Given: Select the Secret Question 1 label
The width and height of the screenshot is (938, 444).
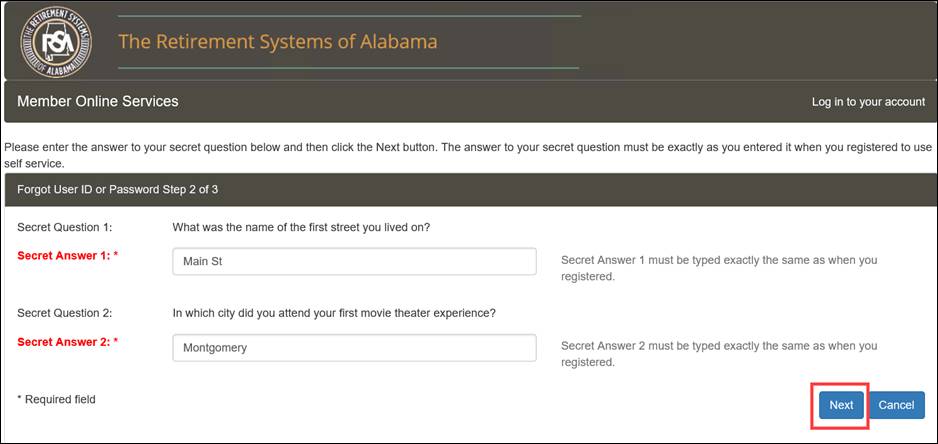Looking at the screenshot, I should point(65,227).
